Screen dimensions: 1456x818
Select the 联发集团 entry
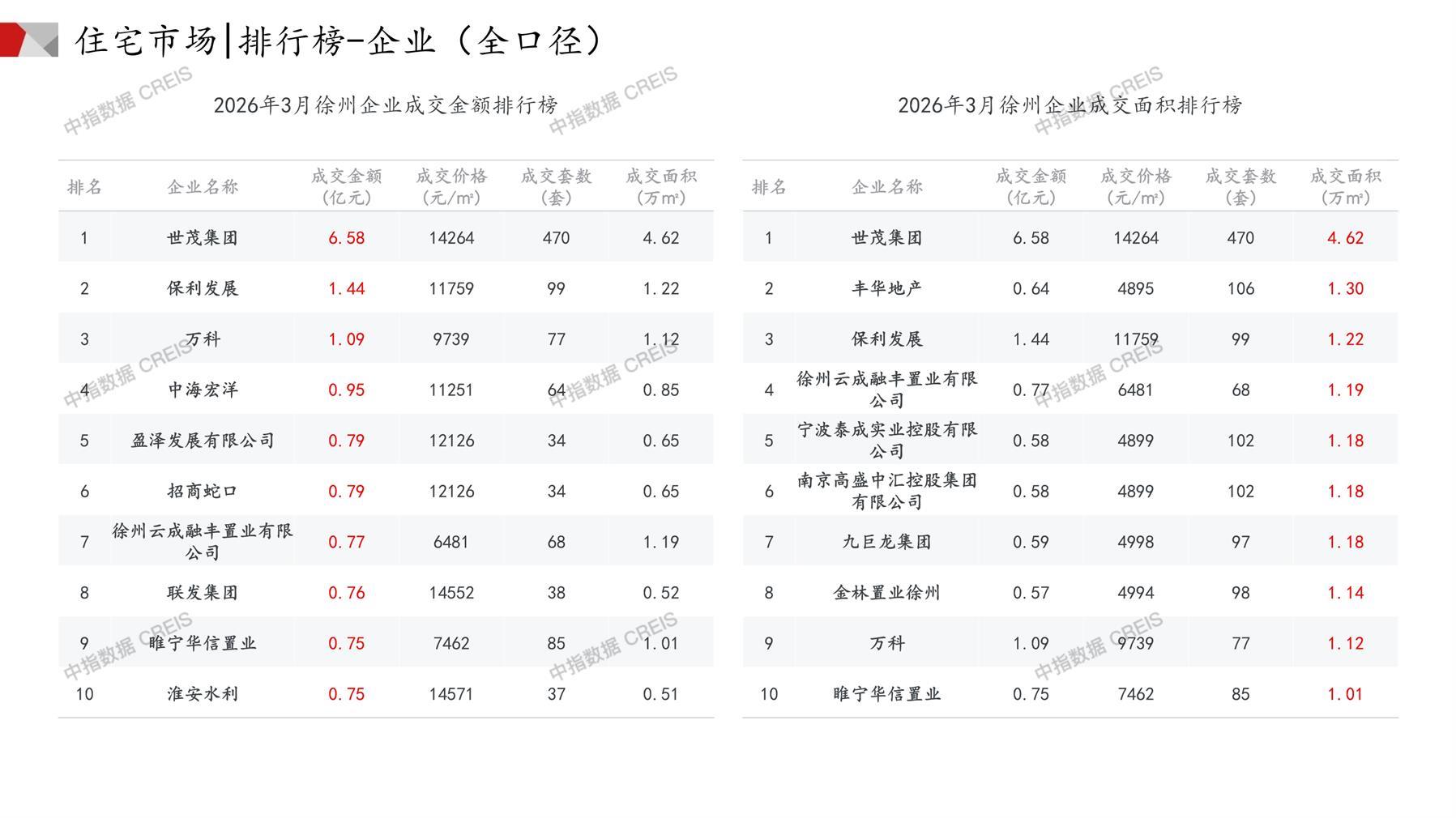pyautogui.click(x=203, y=593)
